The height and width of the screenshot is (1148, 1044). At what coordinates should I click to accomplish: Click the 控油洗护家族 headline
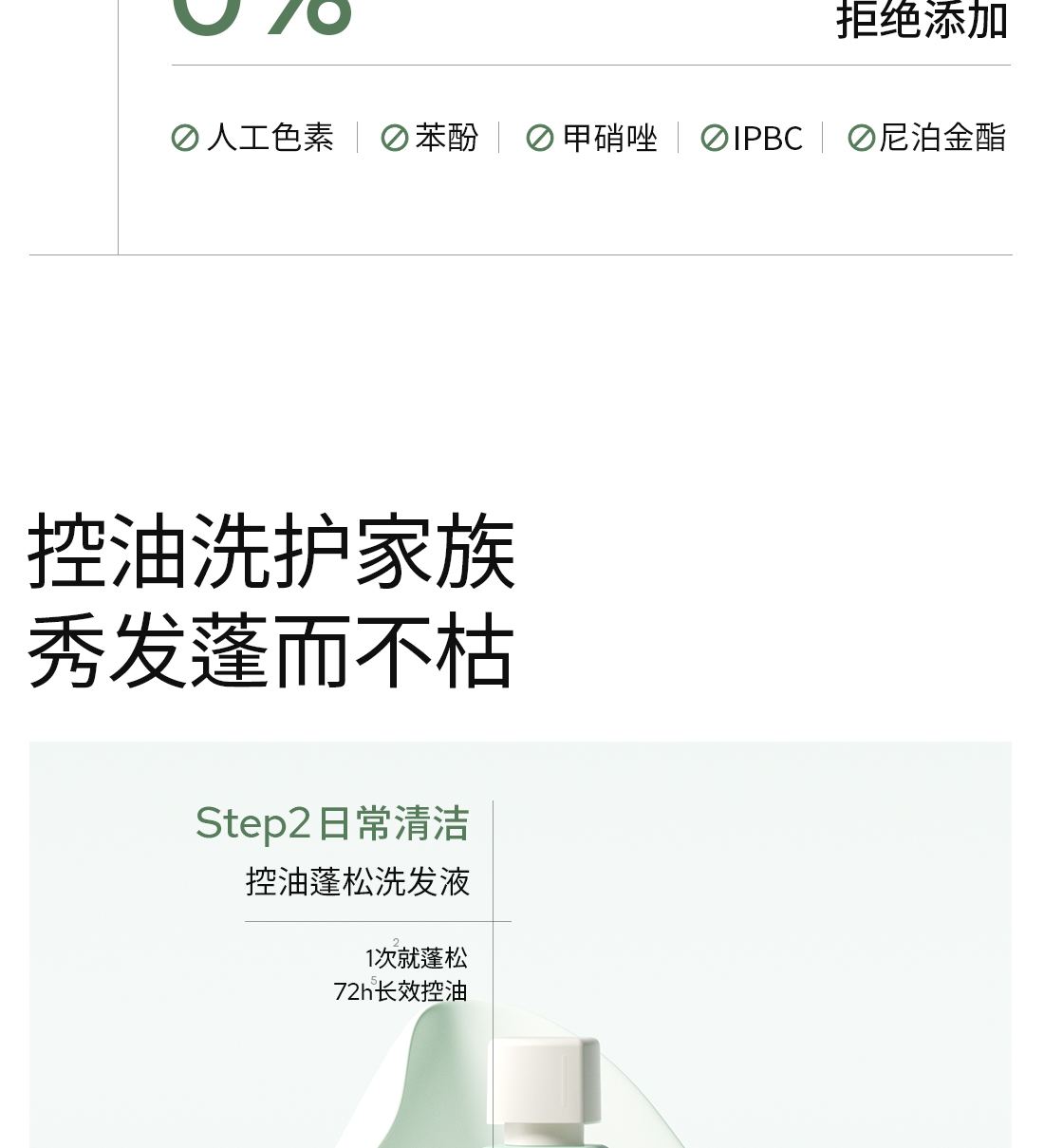[x=271, y=552]
